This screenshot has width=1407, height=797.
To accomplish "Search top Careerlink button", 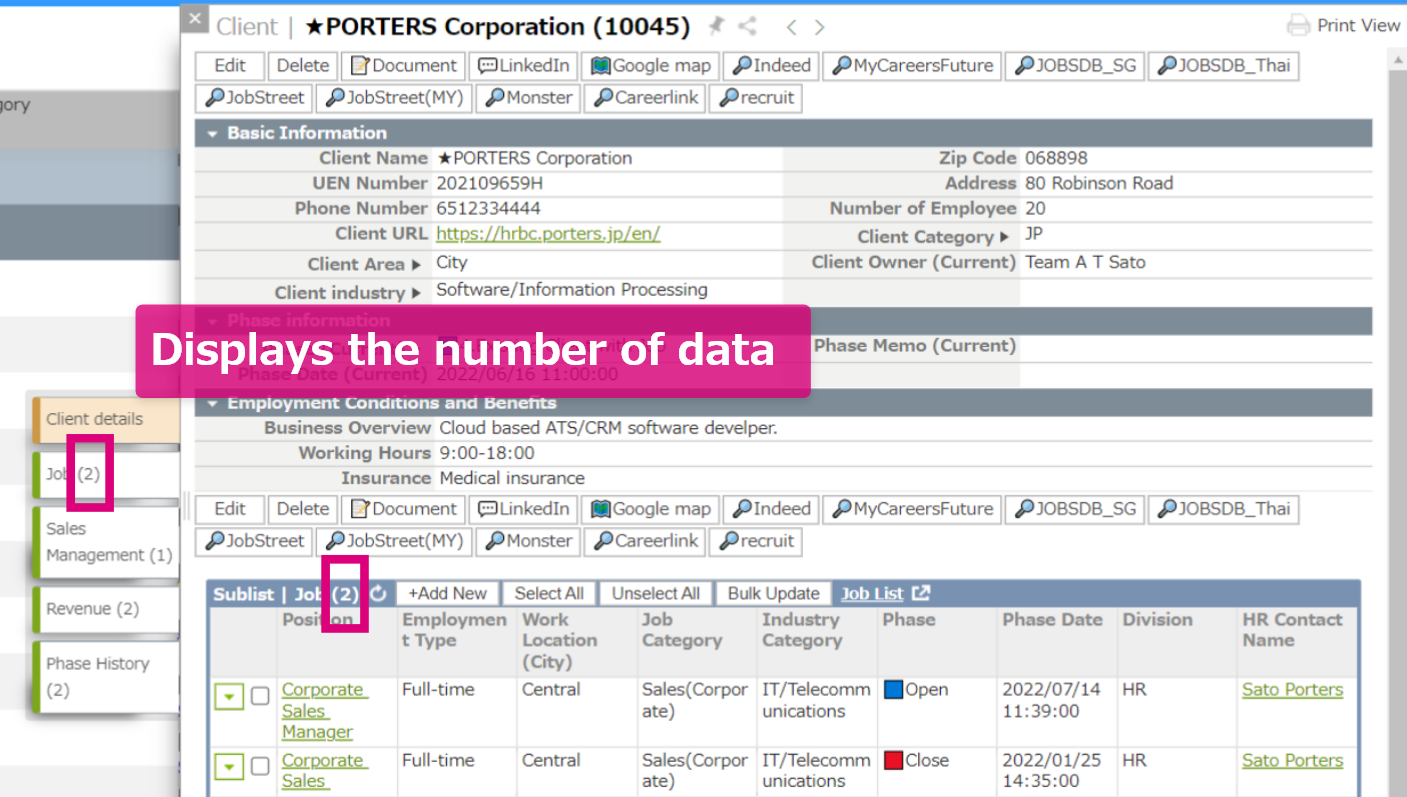I will 645,98.
